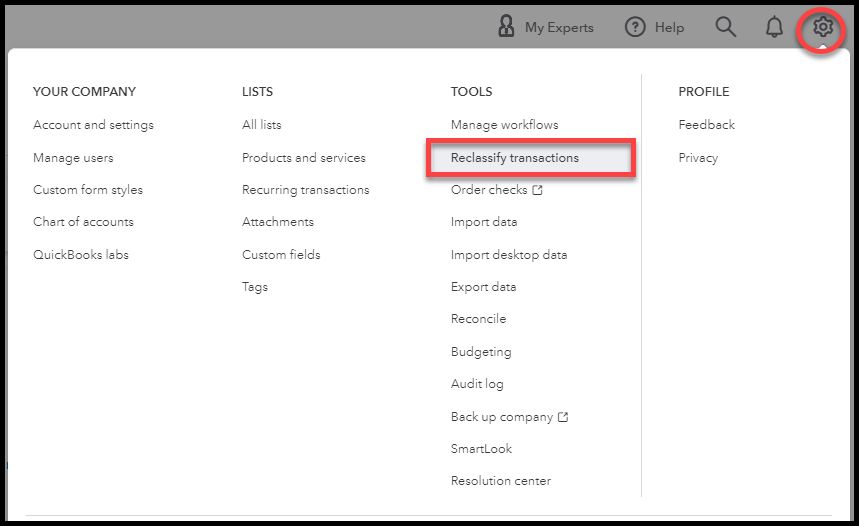The image size is (859, 526).
Task: Open the notifications bell icon
Action: tap(774, 27)
